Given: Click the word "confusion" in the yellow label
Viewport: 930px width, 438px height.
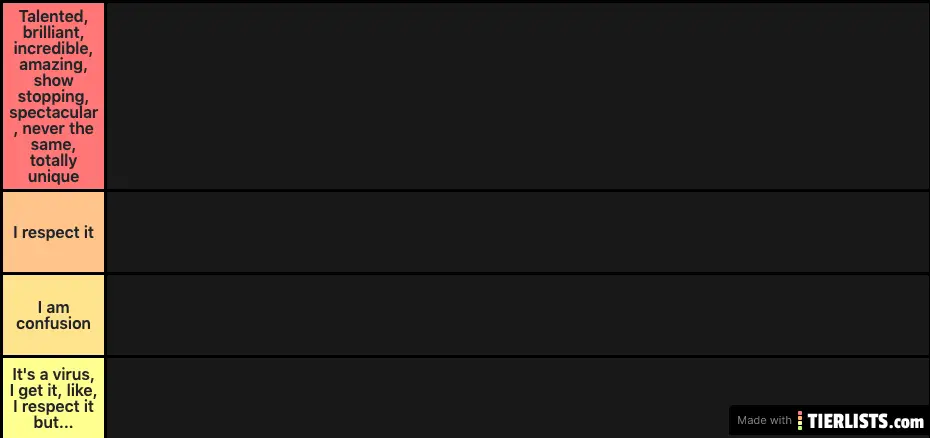Looking at the screenshot, I should click(x=53, y=323).
